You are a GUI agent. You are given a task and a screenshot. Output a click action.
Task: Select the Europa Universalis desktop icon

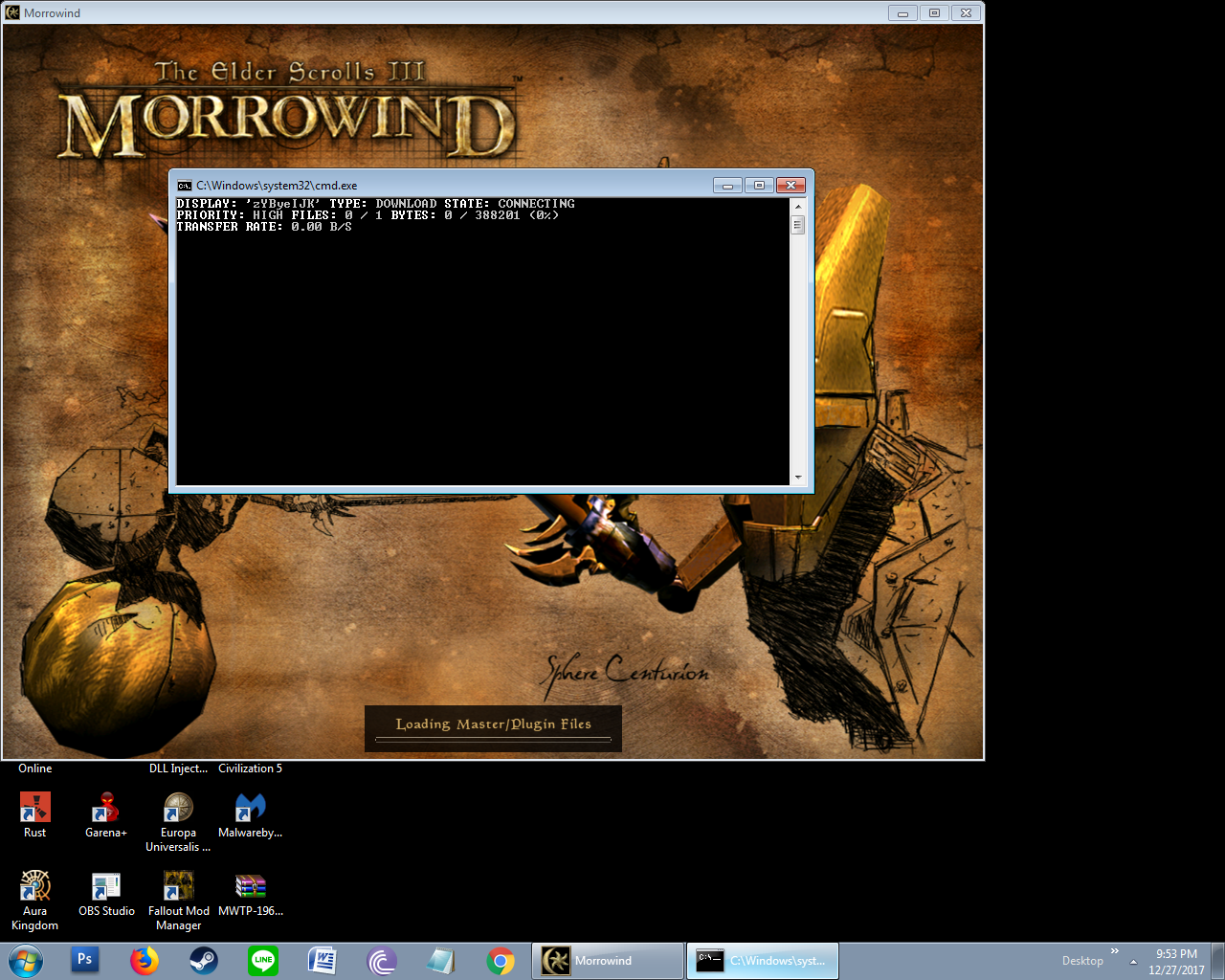coord(178,821)
